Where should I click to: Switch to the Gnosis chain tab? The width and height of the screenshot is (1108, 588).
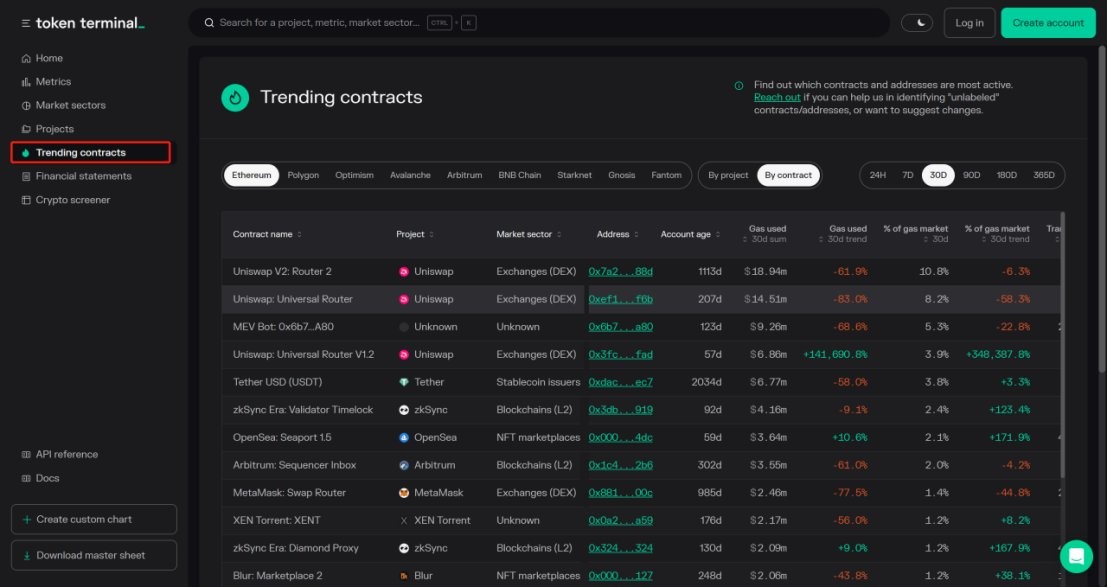(622, 175)
